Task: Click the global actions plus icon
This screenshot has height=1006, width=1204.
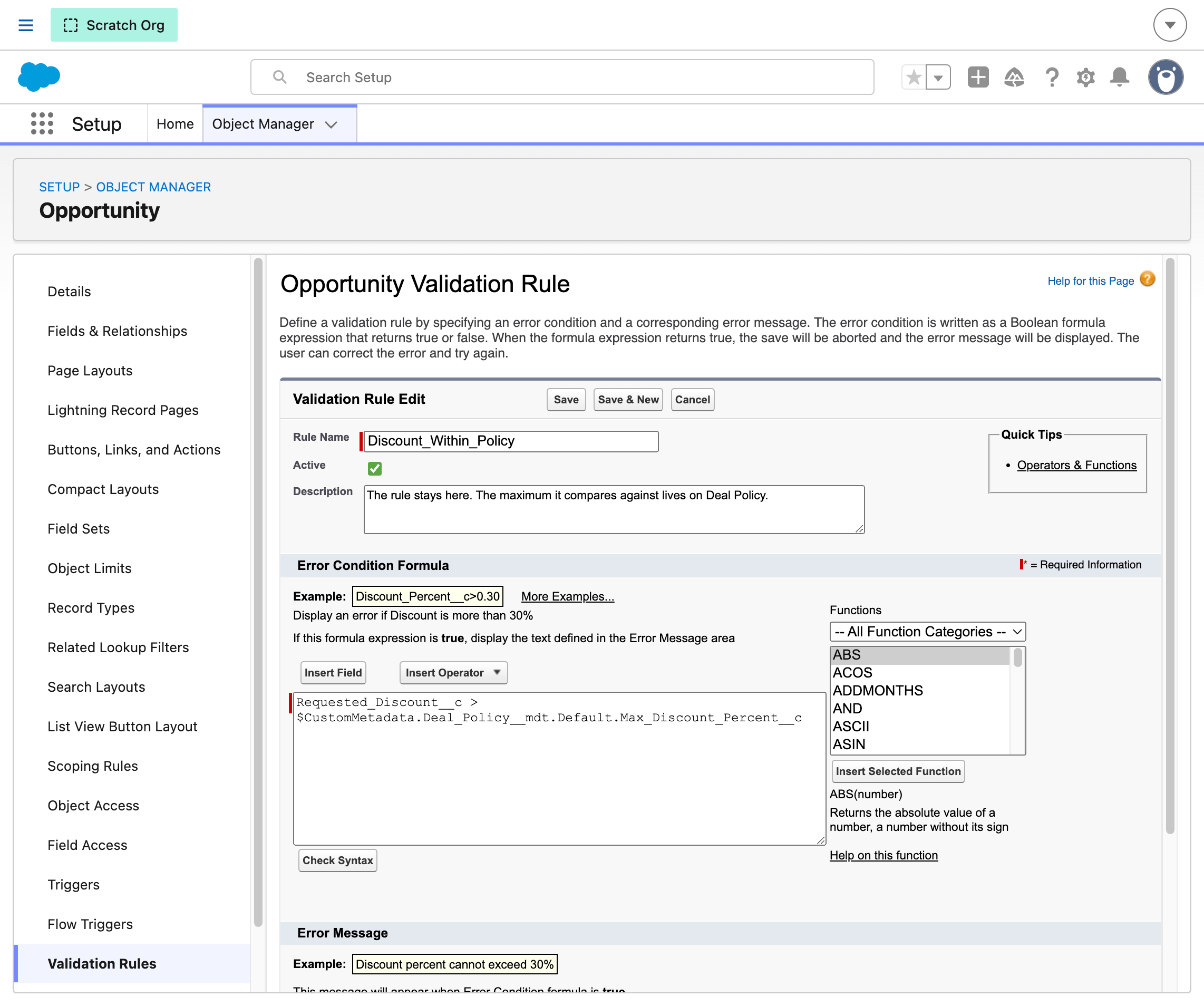Action: pos(978,77)
